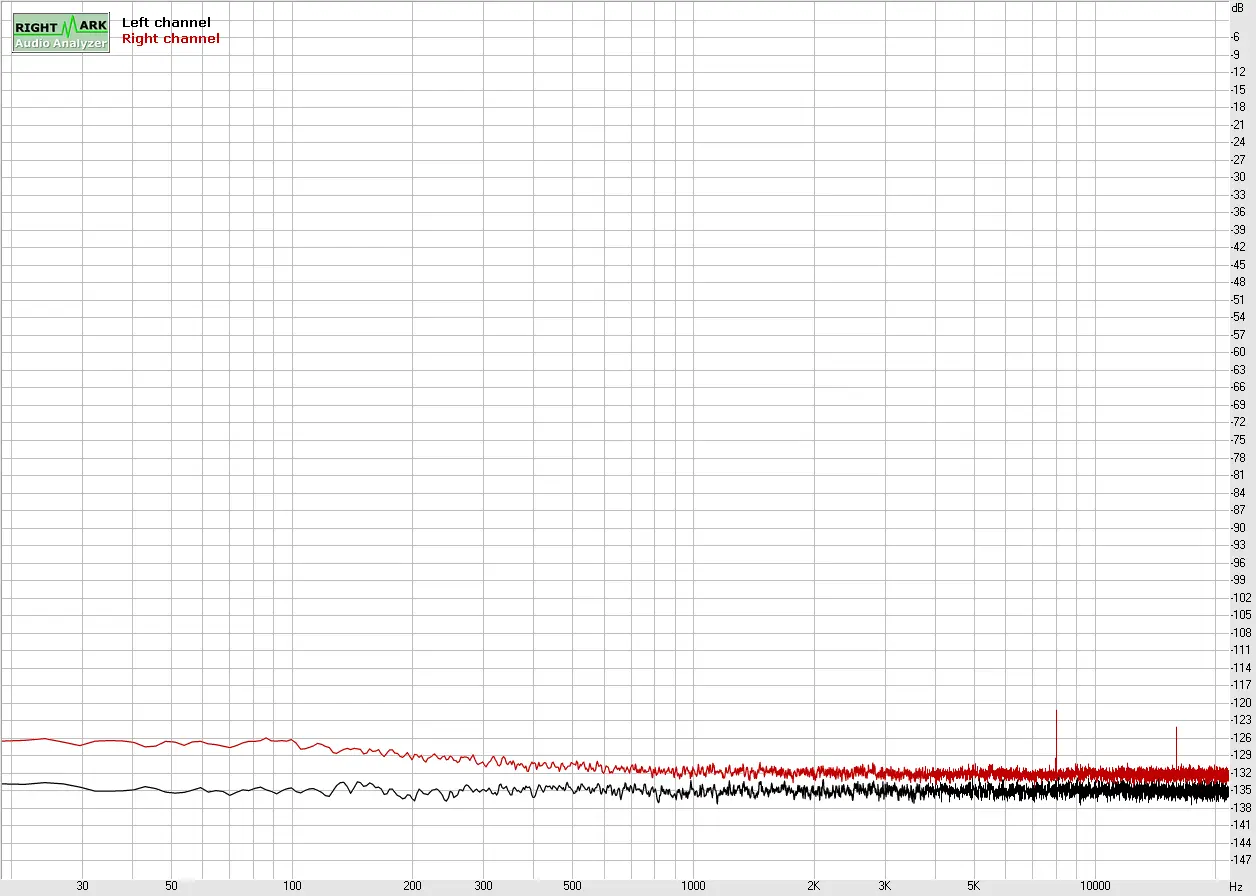This screenshot has height=896, width=1256.
Task: Click the 5K frequency axis label
Action: point(974,886)
